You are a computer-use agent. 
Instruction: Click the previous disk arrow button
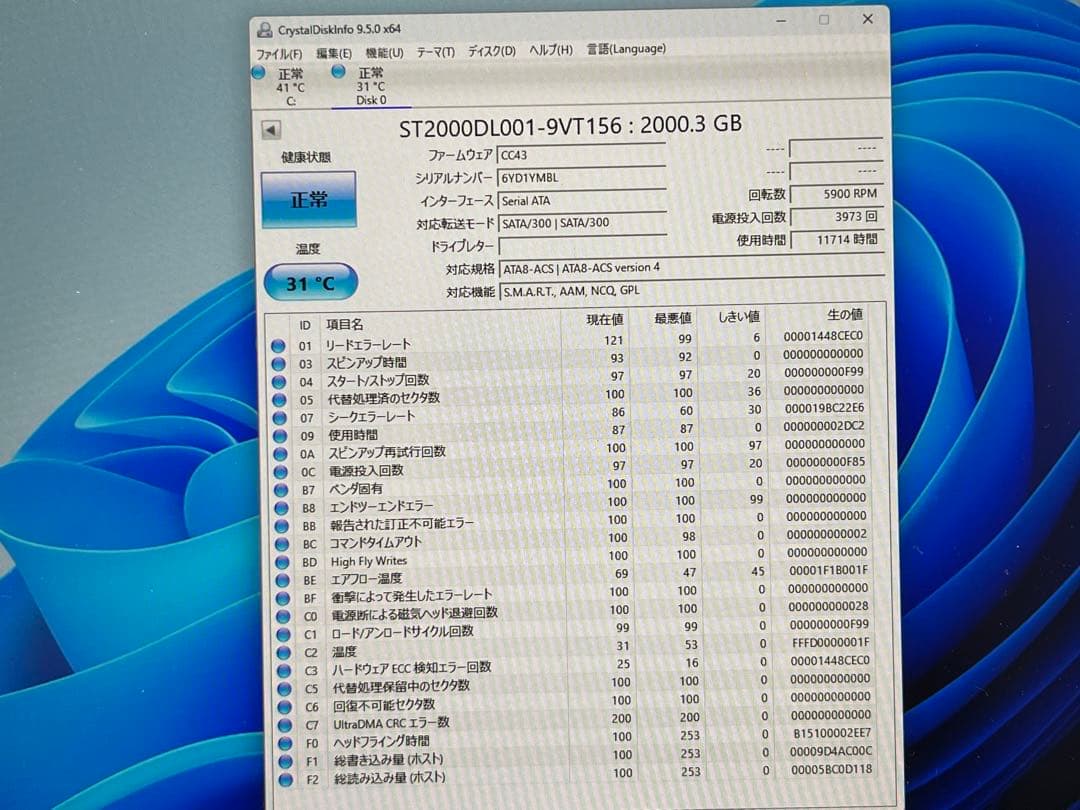pyautogui.click(x=271, y=130)
